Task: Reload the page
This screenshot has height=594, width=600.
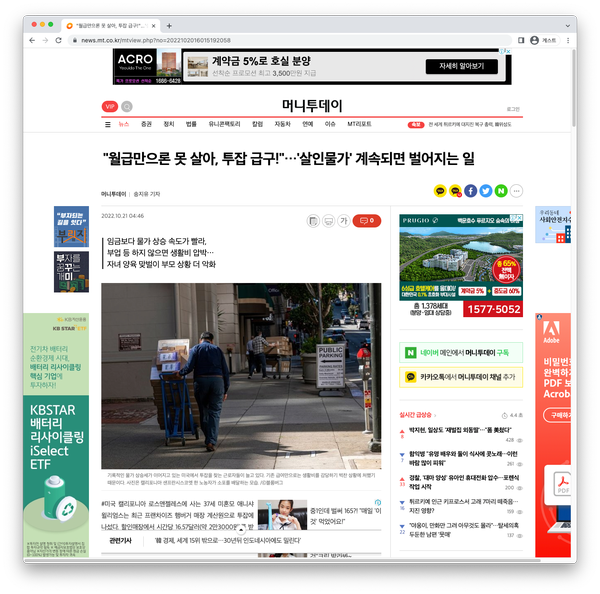Action: tap(59, 40)
